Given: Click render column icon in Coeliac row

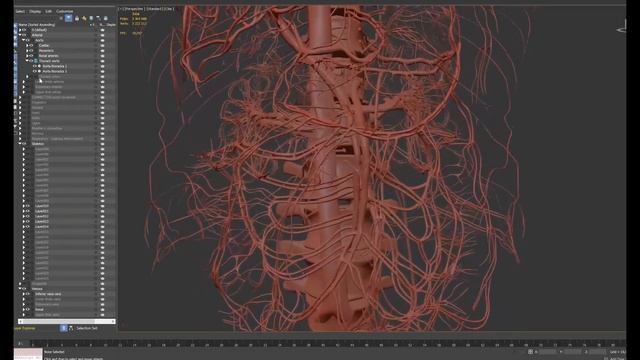Looking at the screenshot, I should click(102, 45).
